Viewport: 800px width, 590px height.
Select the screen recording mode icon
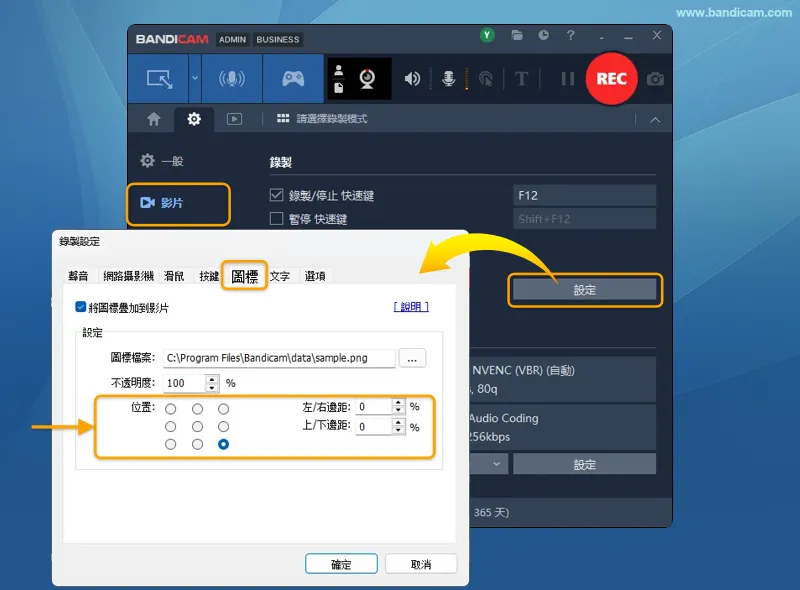click(x=159, y=79)
